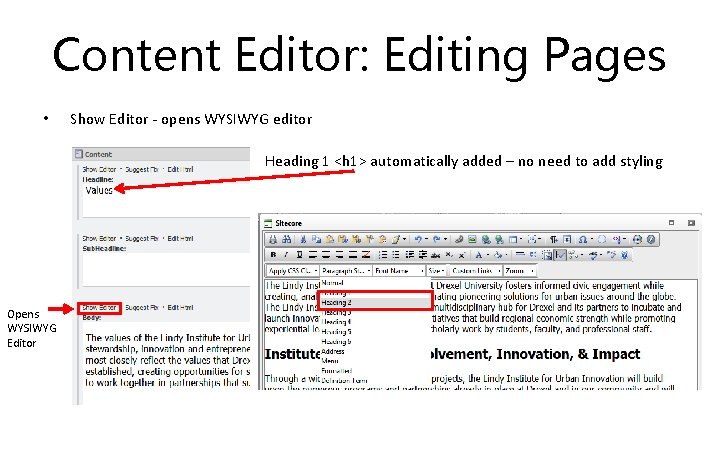The height and width of the screenshot is (450, 720).
Task: Click the Insert Table icon
Action: point(512,239)
